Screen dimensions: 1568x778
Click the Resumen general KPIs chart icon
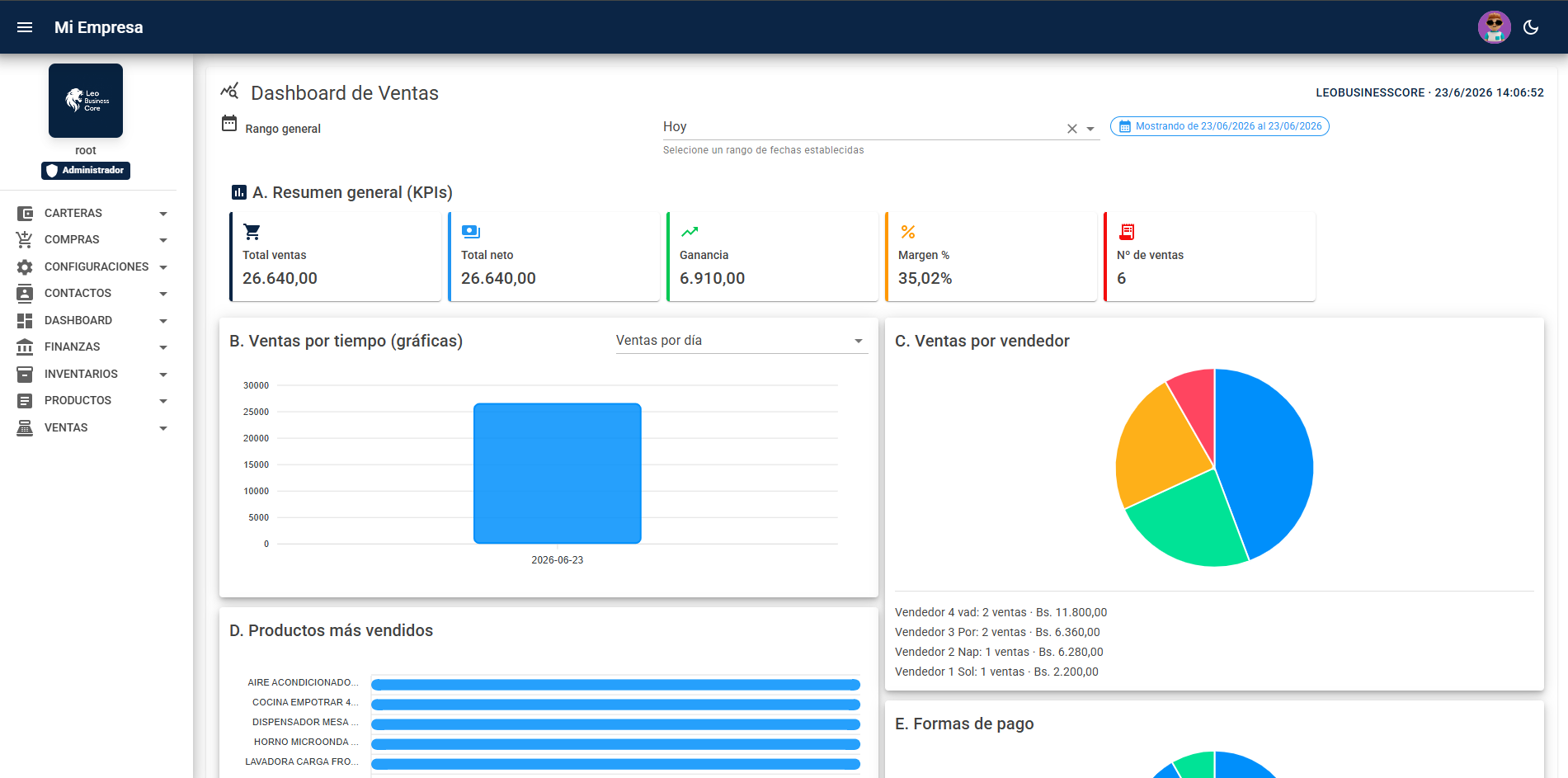click(239, 192)
